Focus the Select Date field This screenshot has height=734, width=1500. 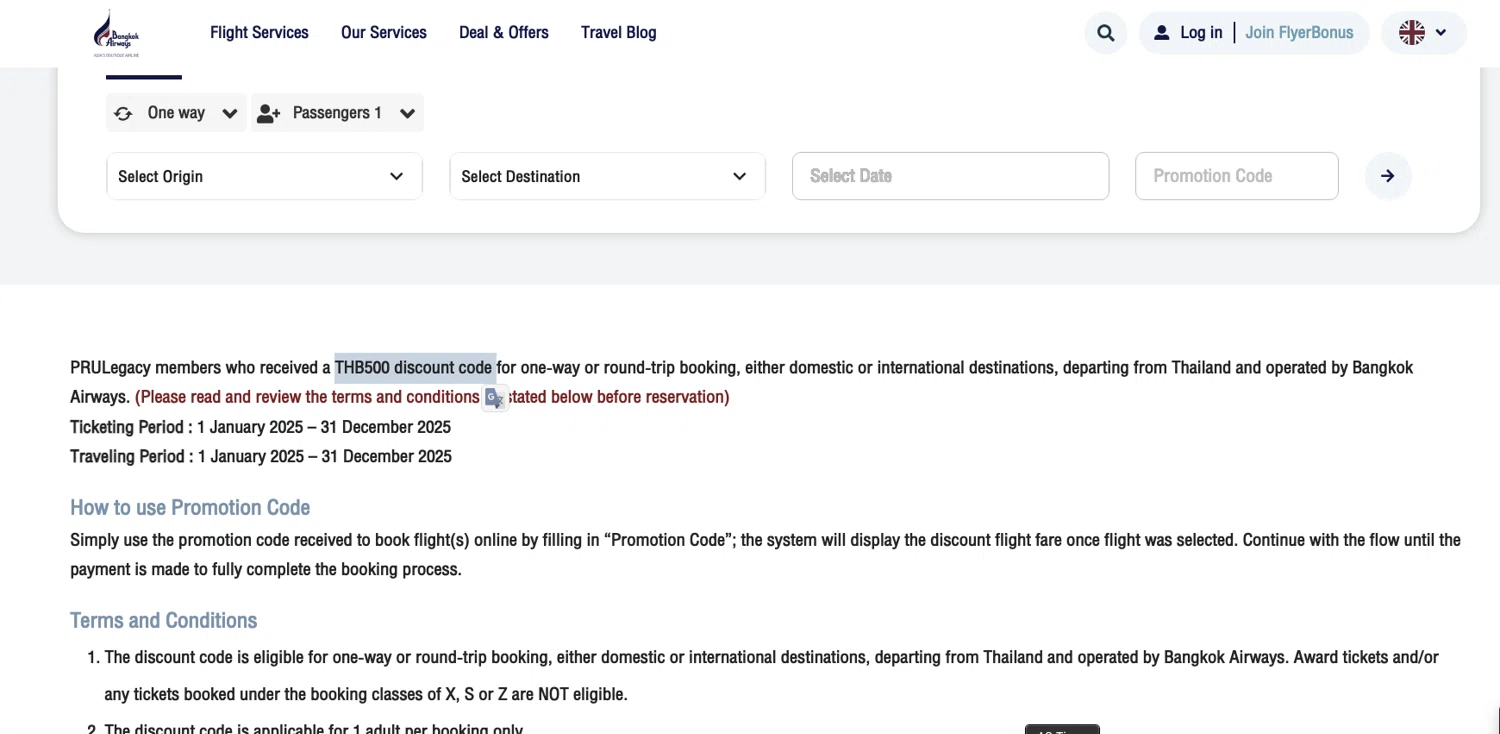[x=950, y=176]
